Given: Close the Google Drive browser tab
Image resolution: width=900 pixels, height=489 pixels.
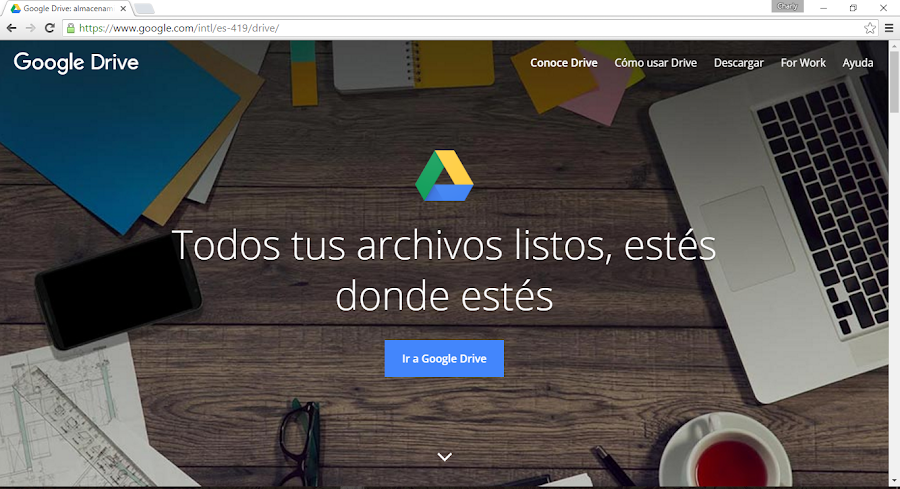Looking at the screenshot, I should tap(123, 9).
